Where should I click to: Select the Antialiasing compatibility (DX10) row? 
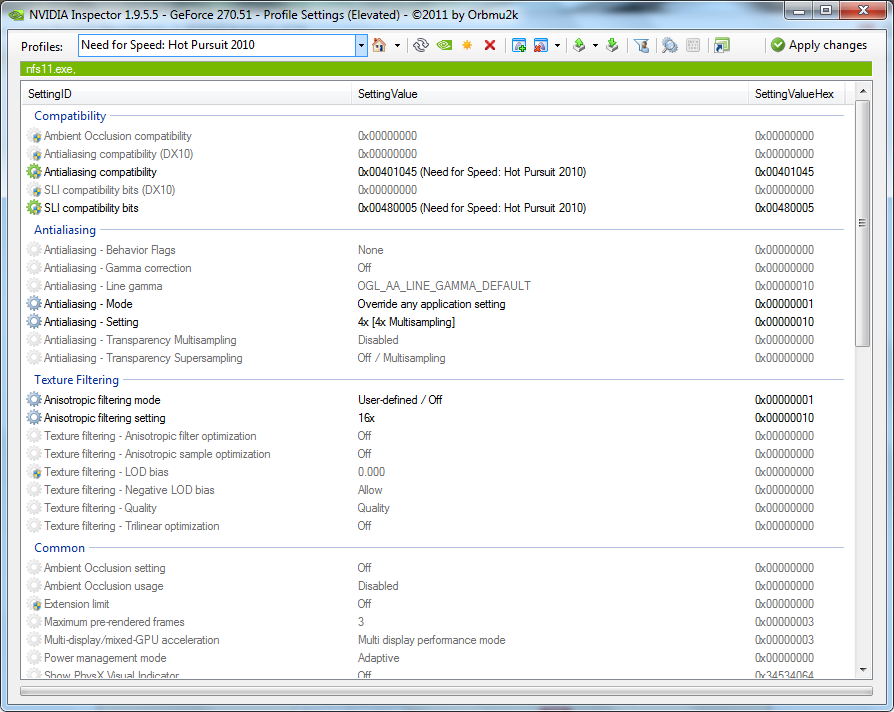(x=433, y=154)
